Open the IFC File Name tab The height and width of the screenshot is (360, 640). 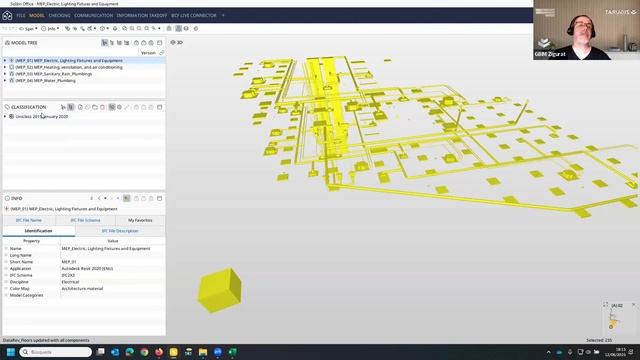[x=29, y=220]
